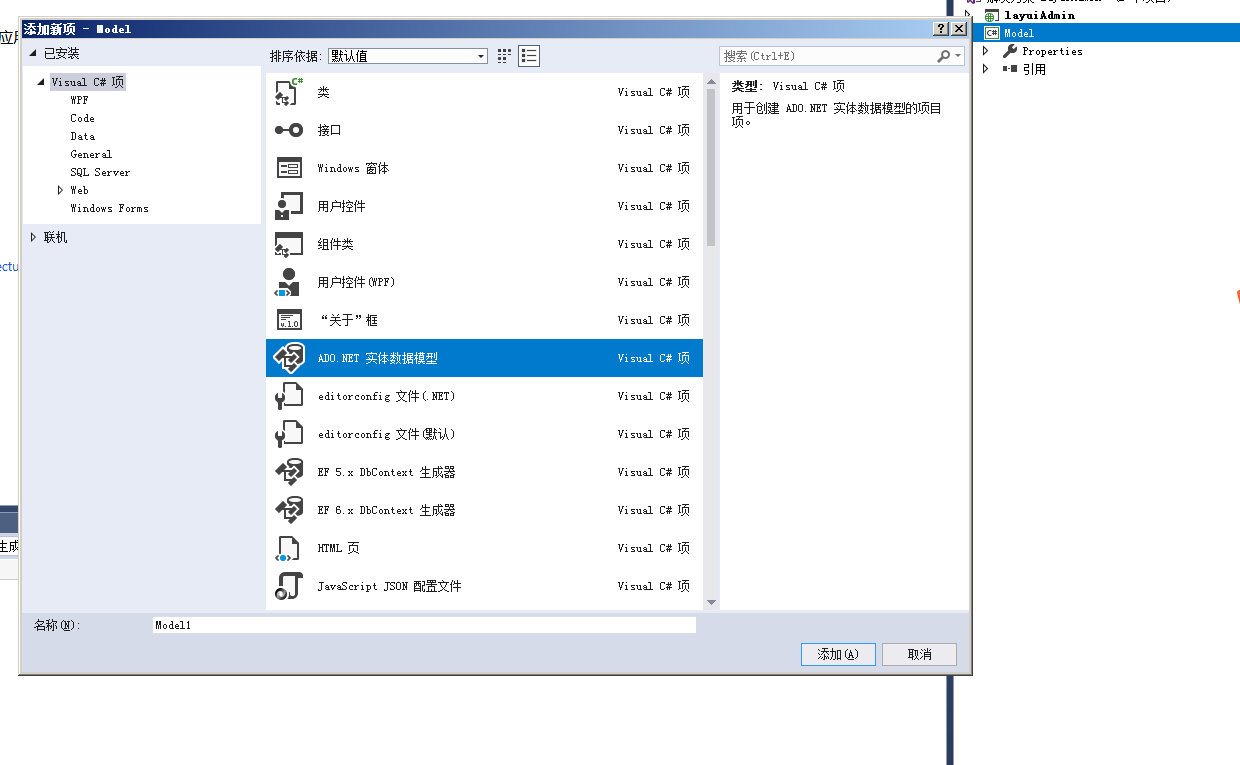
Task: Click the search magnifier icon
Action: click(x=943, y=56)
